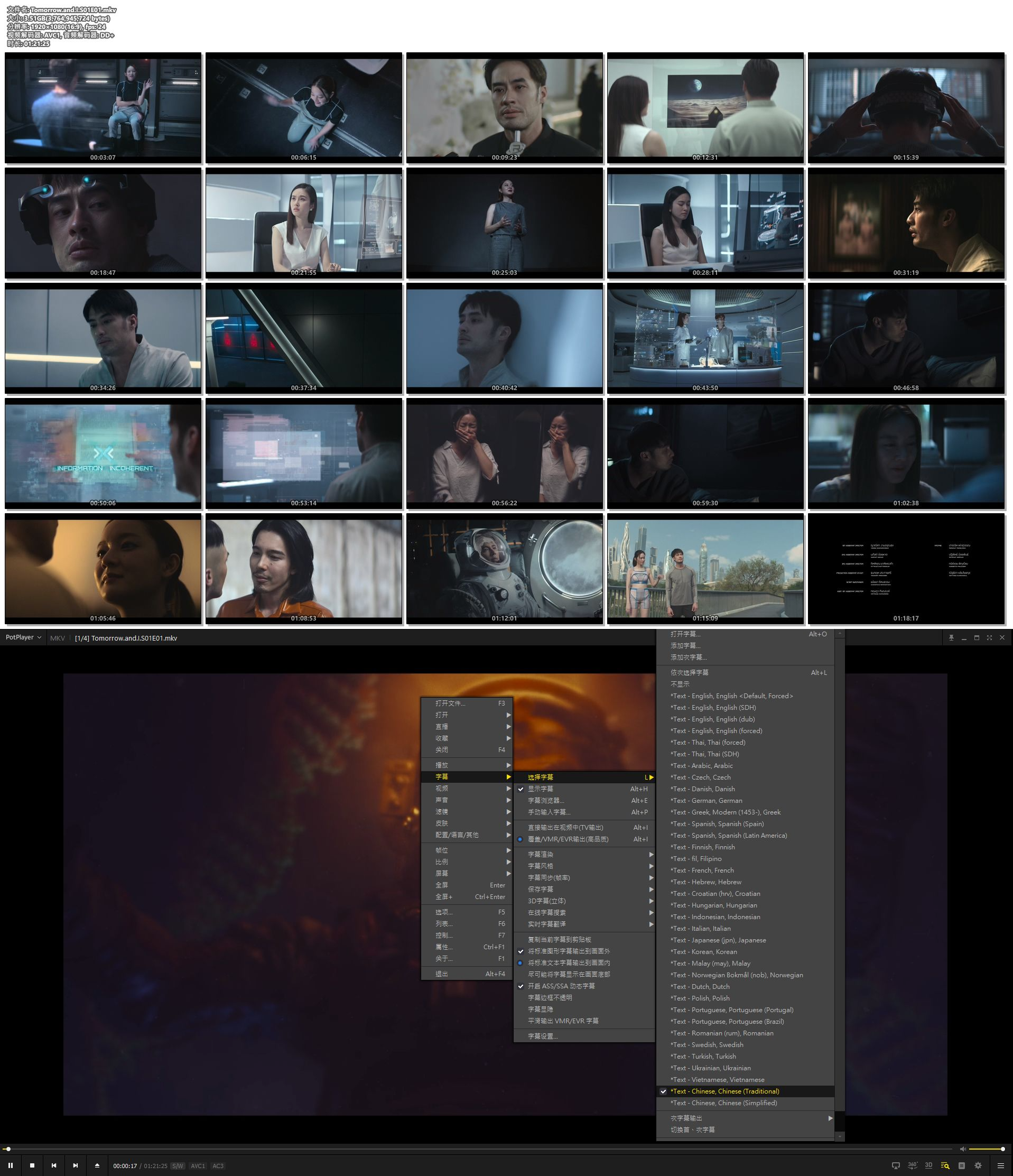Toggle 字幕边框不透明 option

[584, 998]
